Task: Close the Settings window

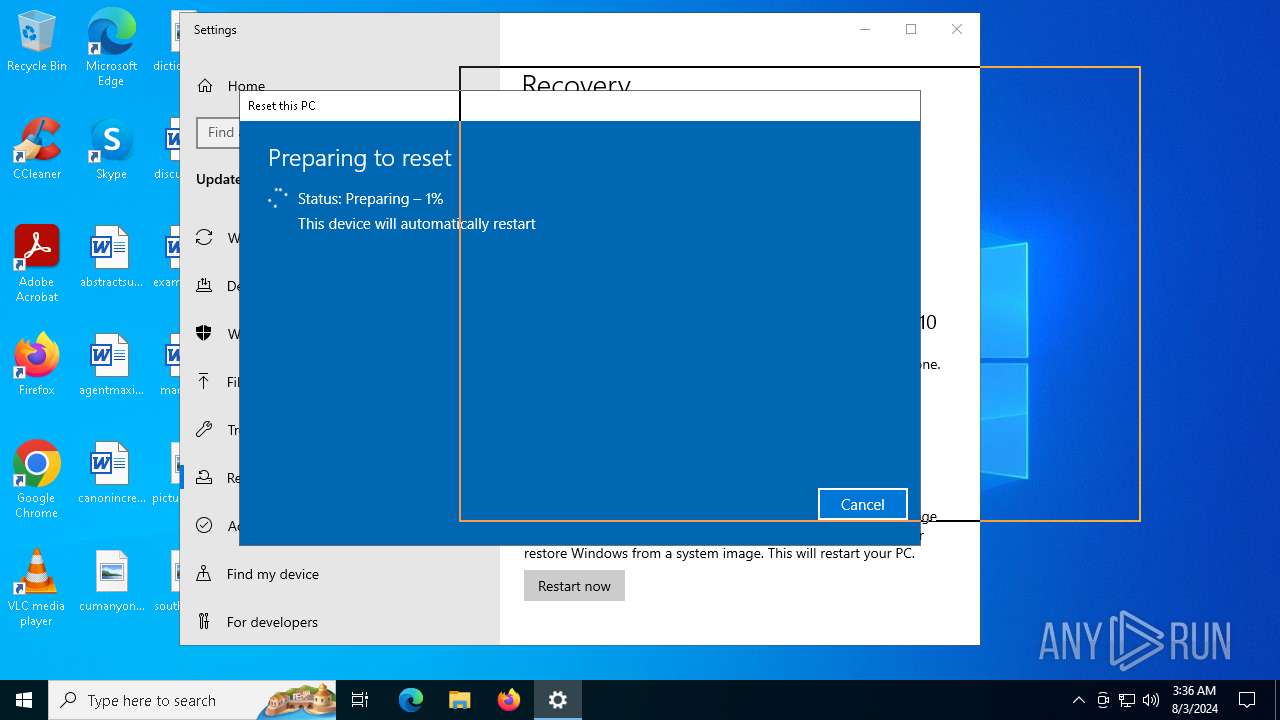Action: [957, 29]
